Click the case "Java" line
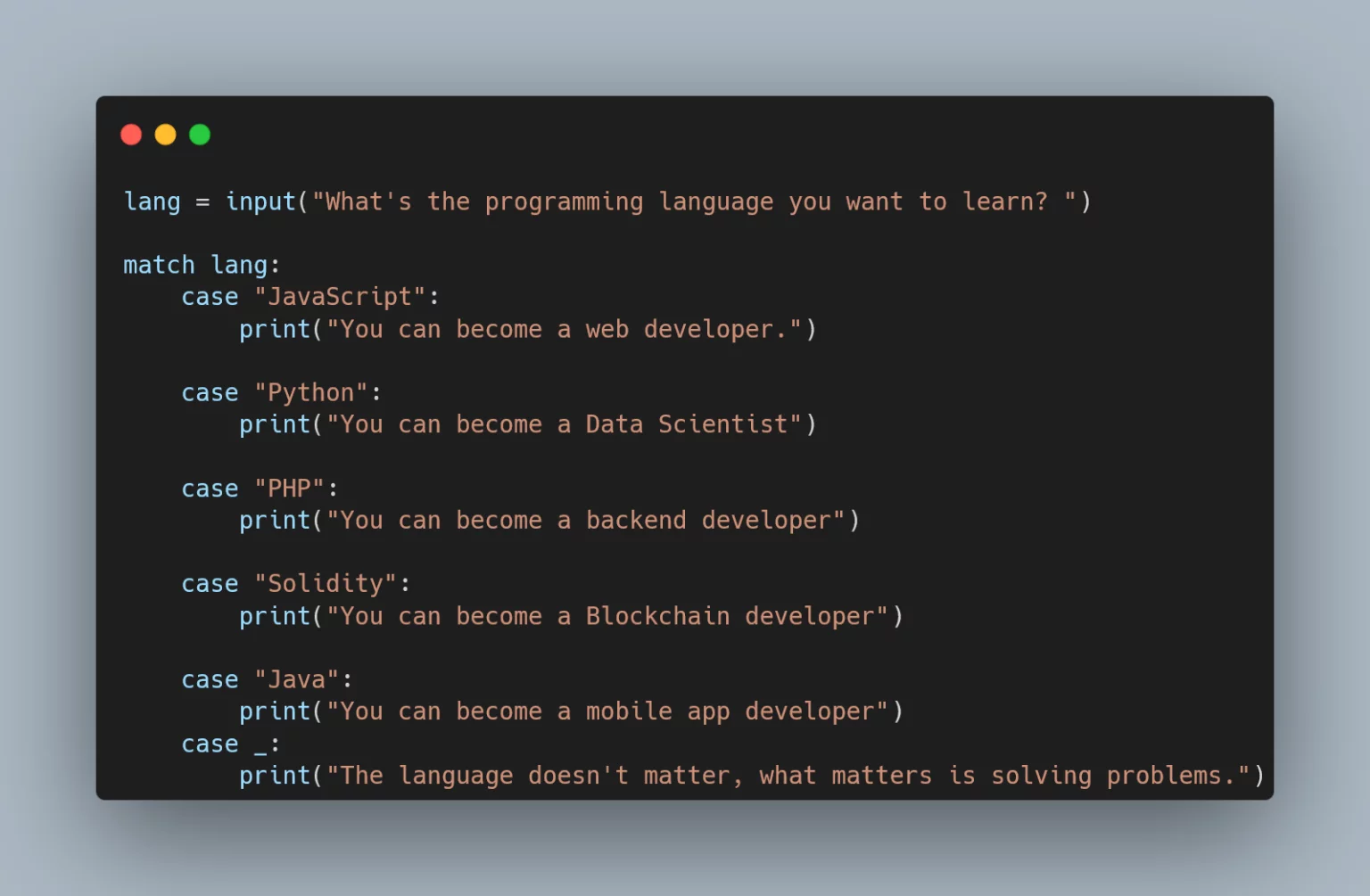The height and width of the screenshot is (896, 1370). 268,680
